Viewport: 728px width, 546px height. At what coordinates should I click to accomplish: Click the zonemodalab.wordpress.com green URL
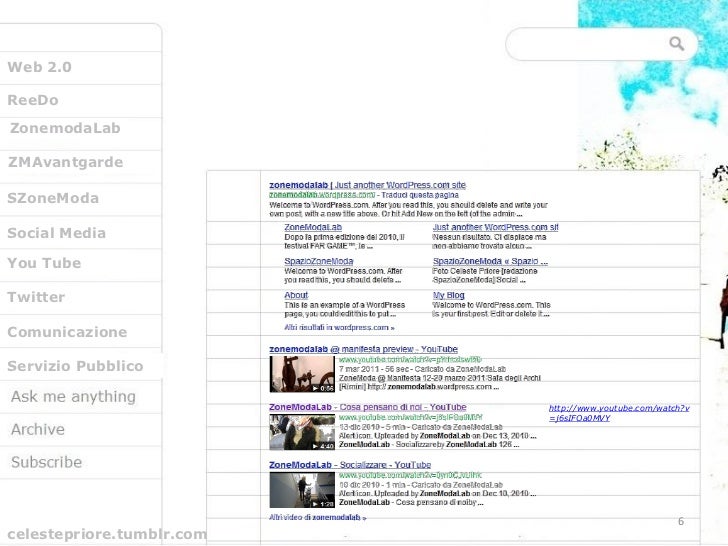pos(322,195)
